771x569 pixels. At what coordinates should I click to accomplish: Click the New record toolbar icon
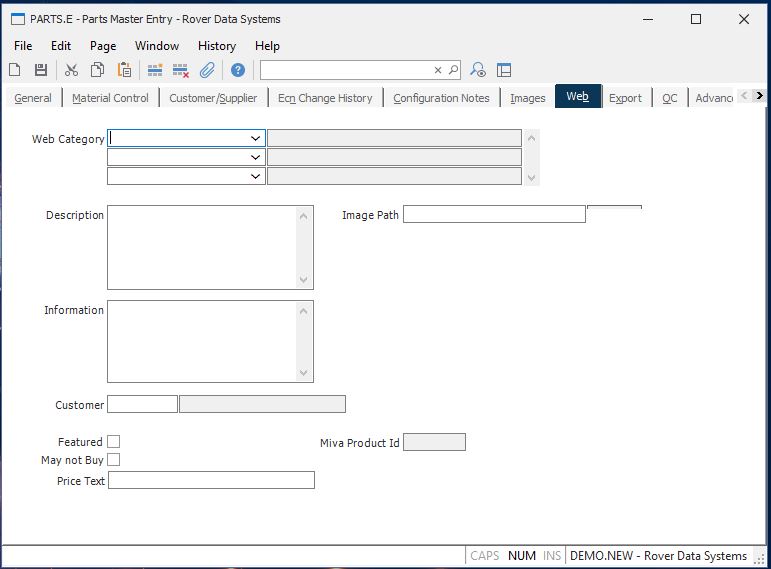click(15, 70)
